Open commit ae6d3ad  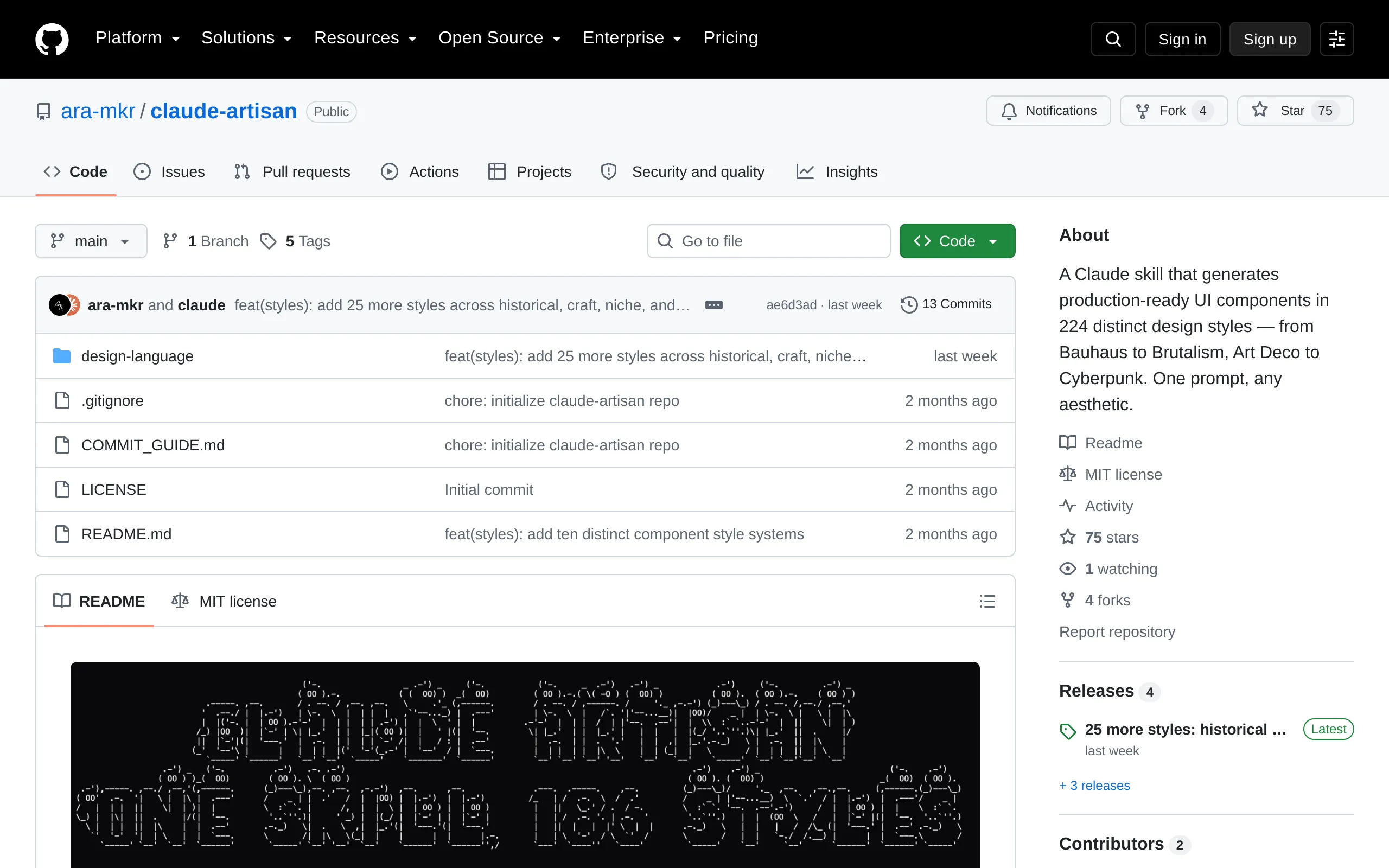click(792, 305)
